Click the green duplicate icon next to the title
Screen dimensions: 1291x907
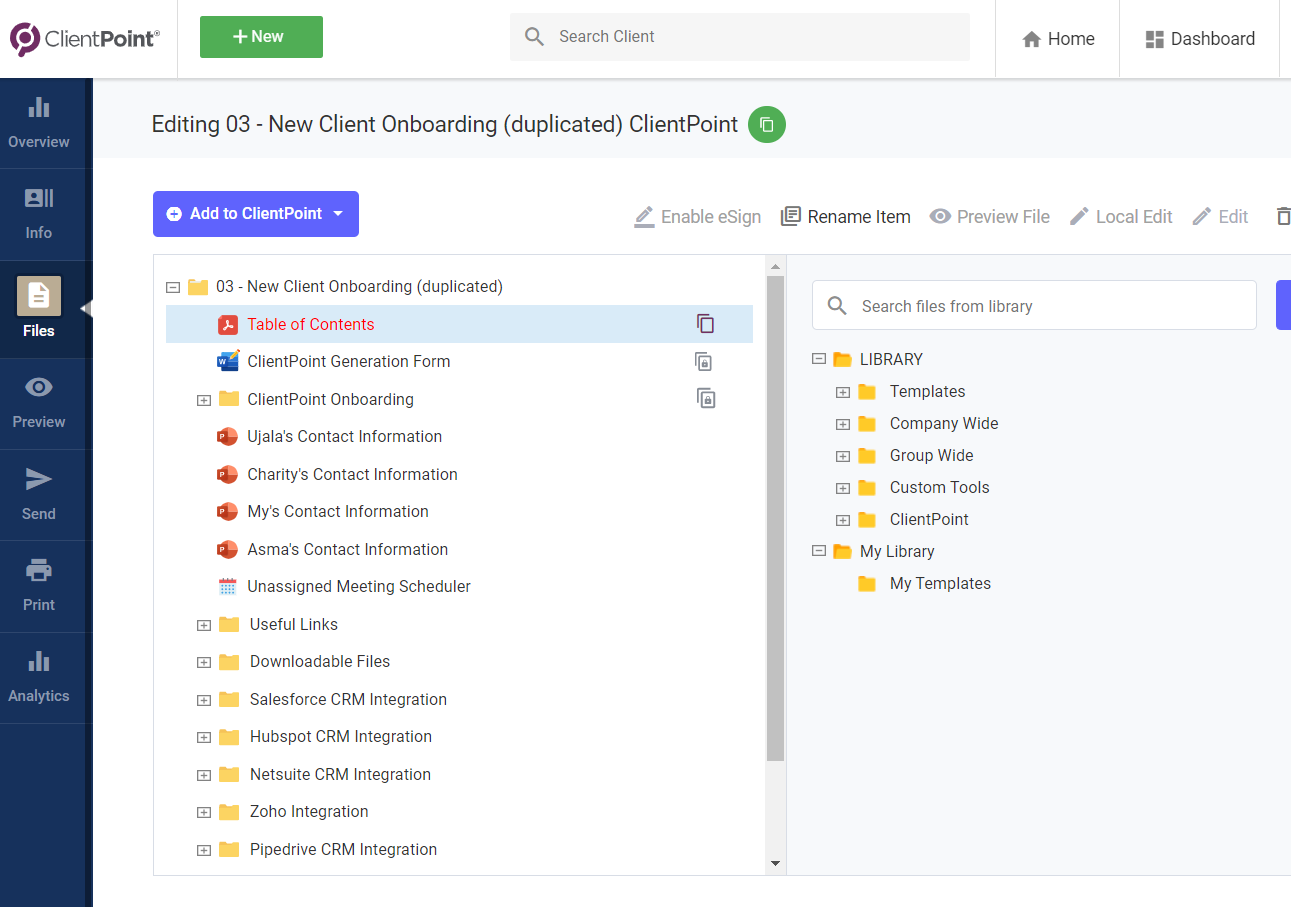766,124
